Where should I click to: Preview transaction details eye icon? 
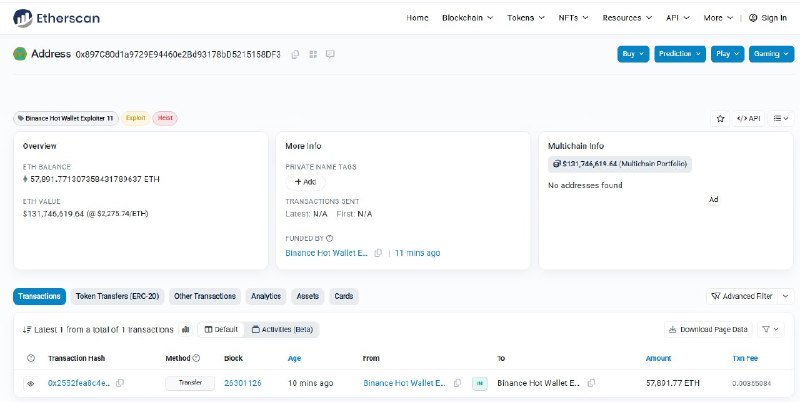click(x=31, y=384)
